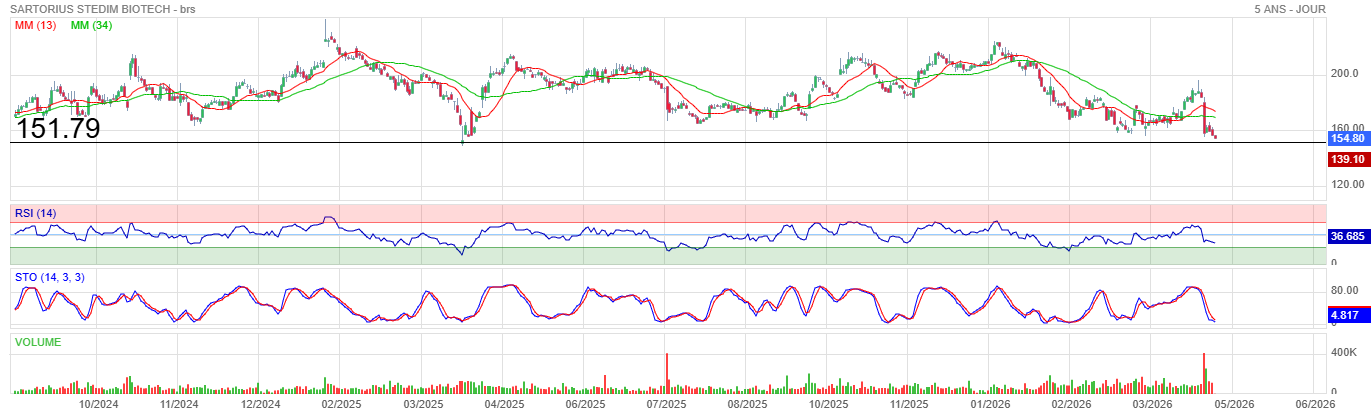Image resolution: width=1371 pixels, height=414 pixels.
Task: Click the VOLUME panel label
Action: point(38,342)
